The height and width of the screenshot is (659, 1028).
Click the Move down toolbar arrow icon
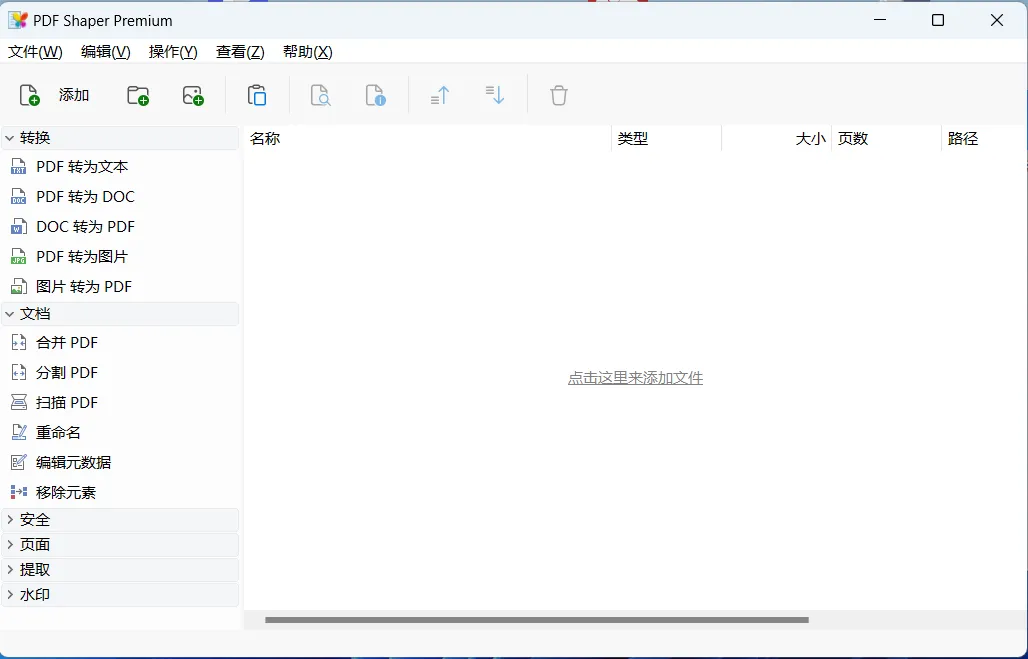pos(494,95)
